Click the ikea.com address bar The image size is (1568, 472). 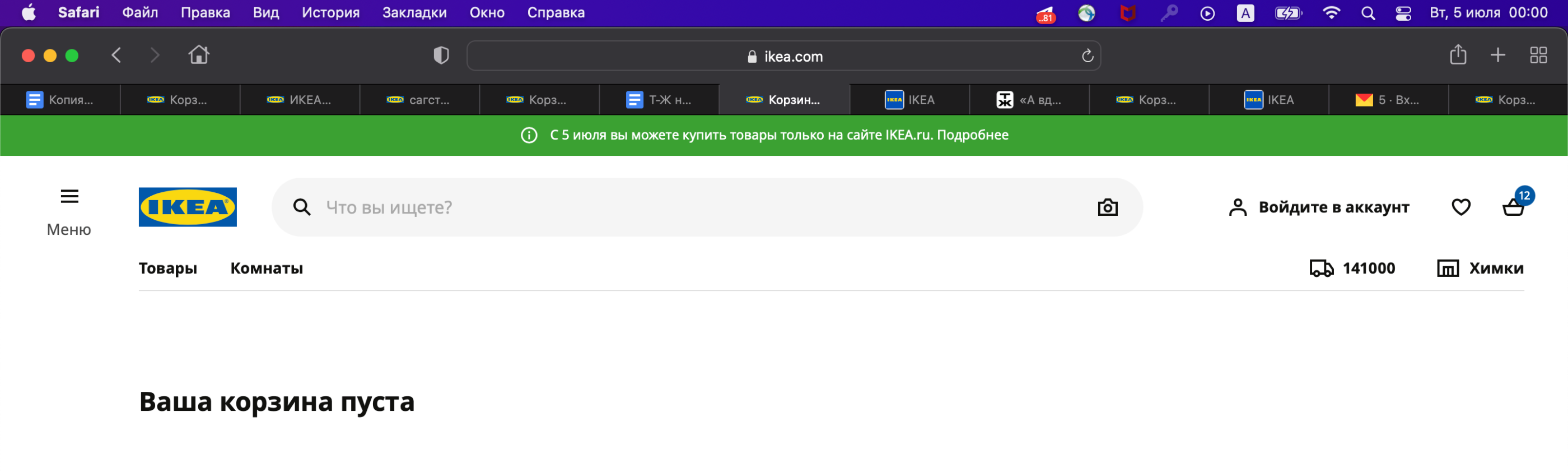click(783, 56)
